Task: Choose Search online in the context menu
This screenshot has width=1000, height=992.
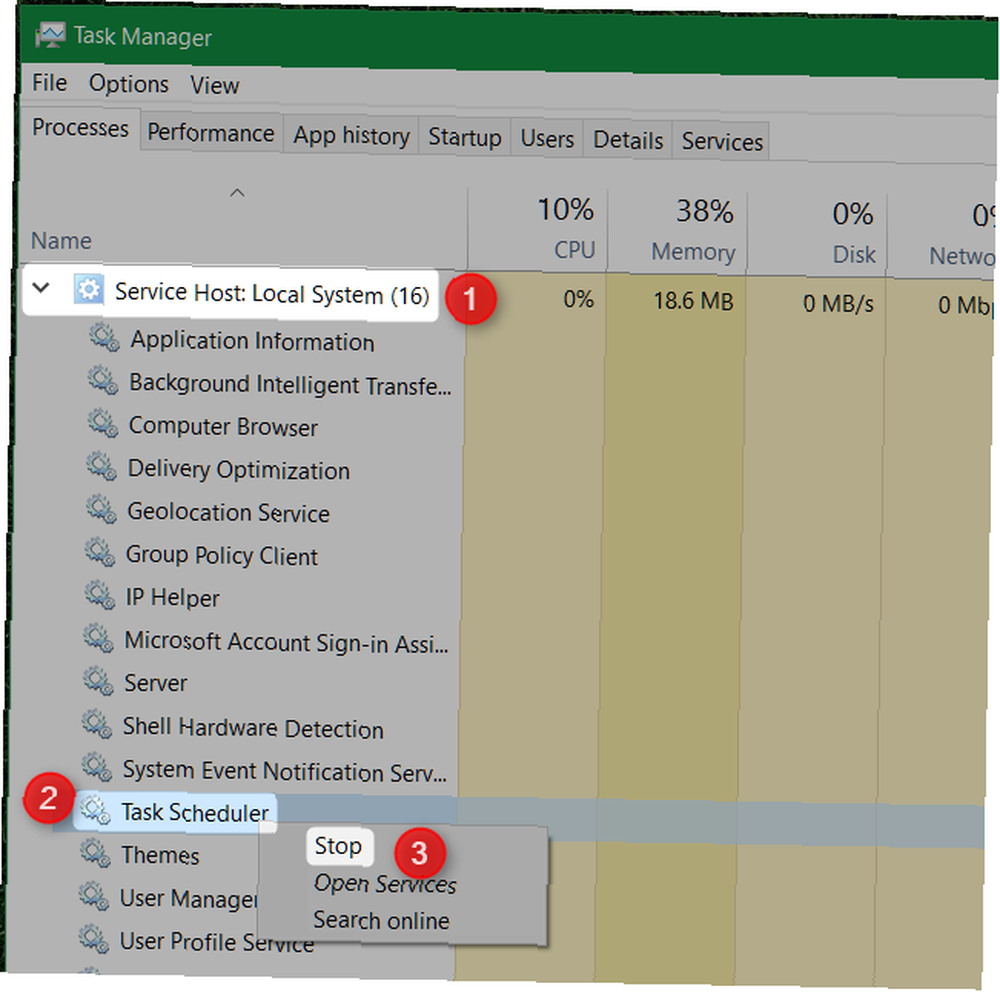Action: click(381, 920)
